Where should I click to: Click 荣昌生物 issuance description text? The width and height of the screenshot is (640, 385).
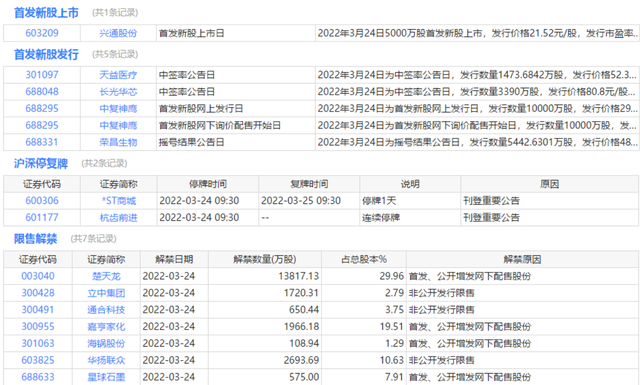point(477,142)
